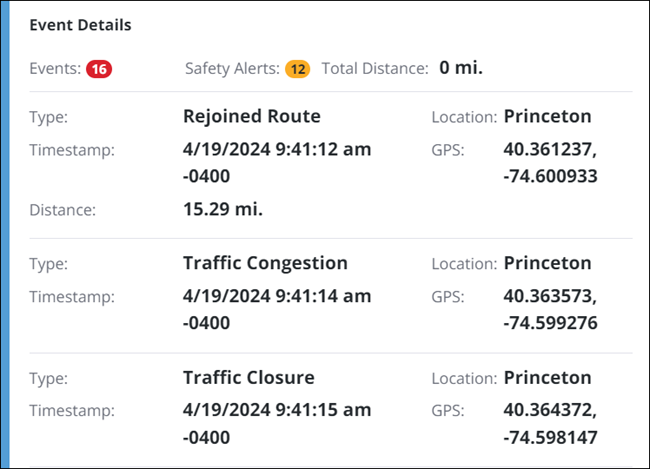Select the Traffic Congestion event type
This screenshot has width=650, height=469.
(265, 264)
